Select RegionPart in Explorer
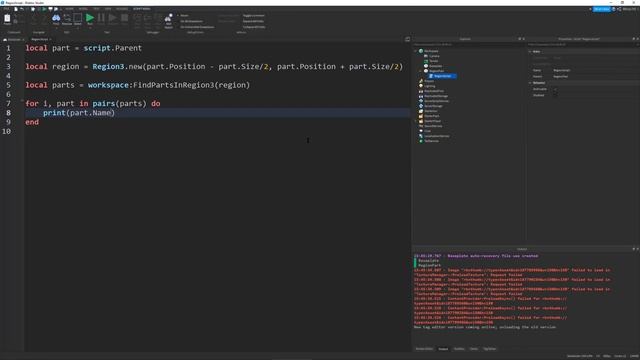This screenshot has height=360, width=640. [x=436, y=71]
